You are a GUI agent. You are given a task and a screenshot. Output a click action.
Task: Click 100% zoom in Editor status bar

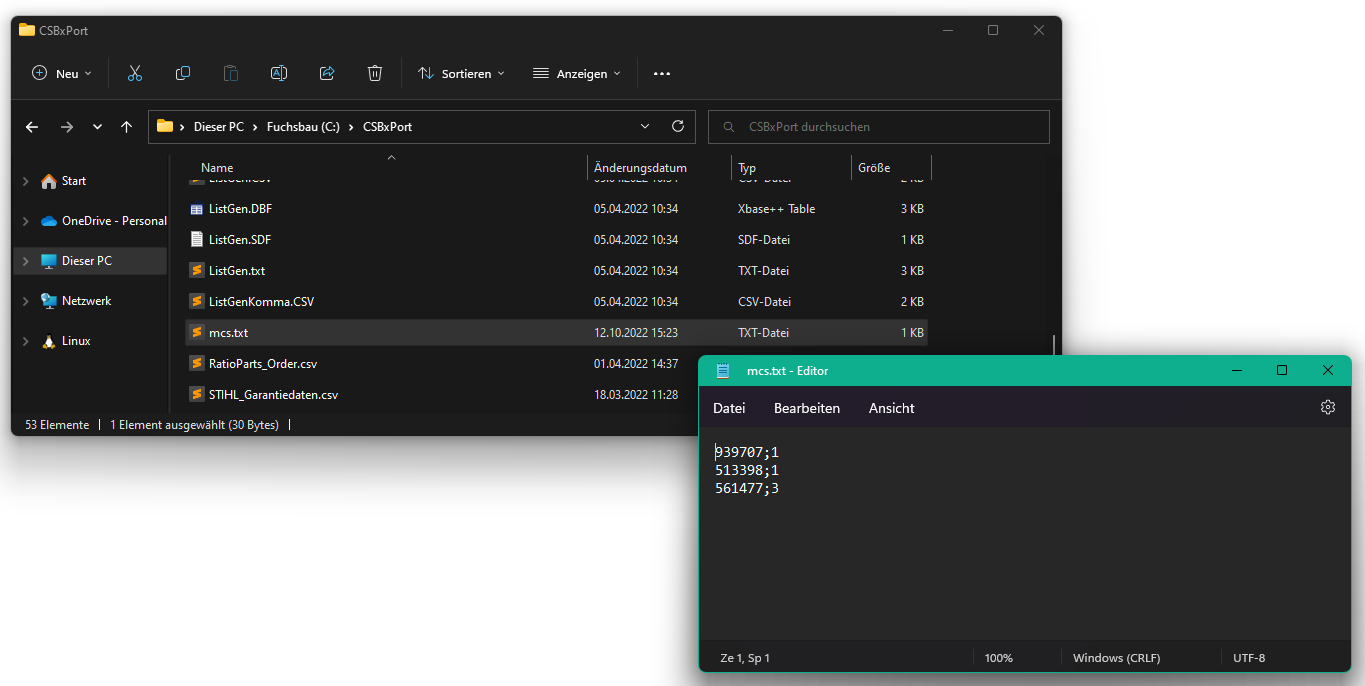[x=999, y=658]
